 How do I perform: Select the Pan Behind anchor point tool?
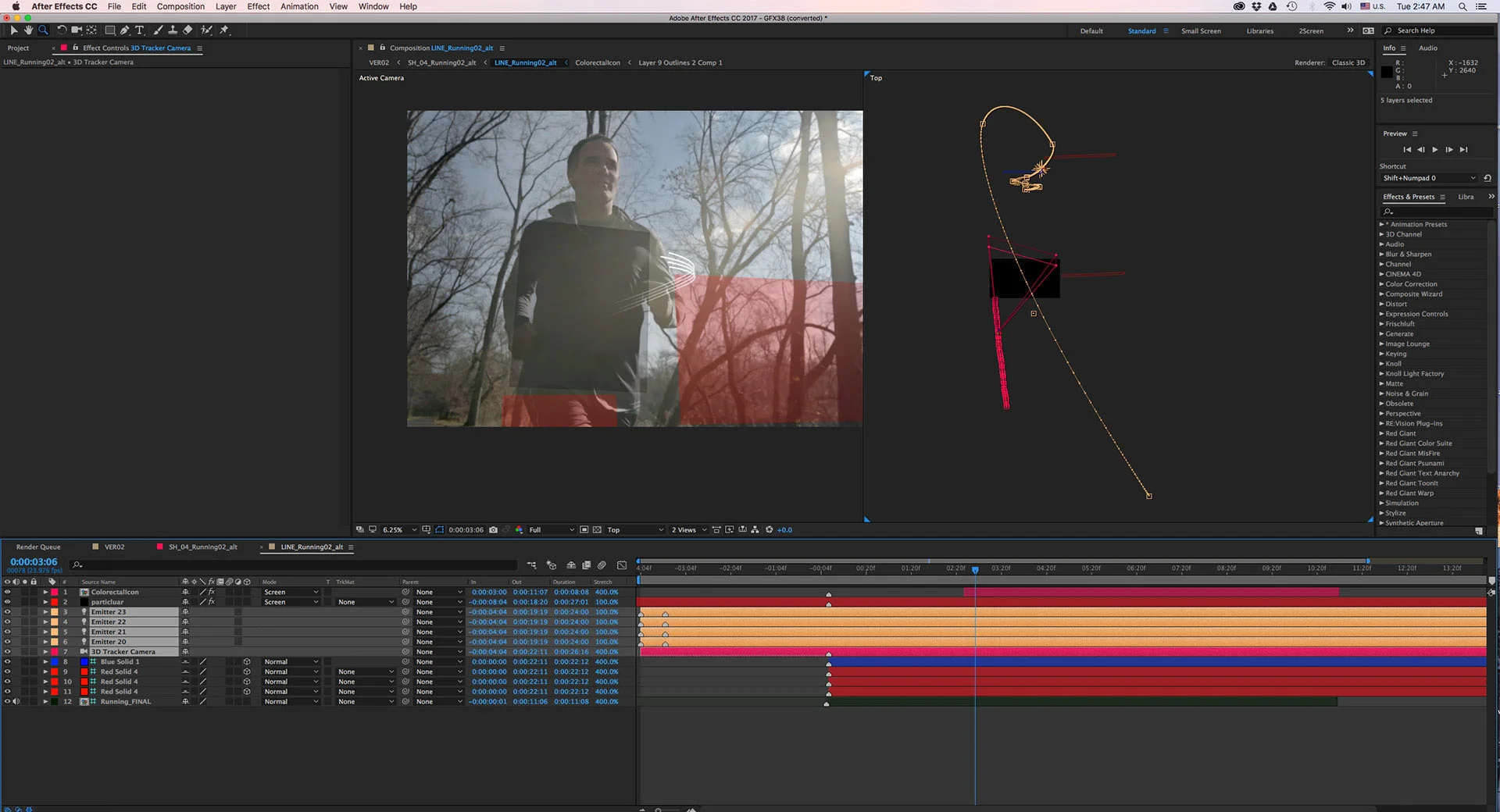[x=91, y=30]
